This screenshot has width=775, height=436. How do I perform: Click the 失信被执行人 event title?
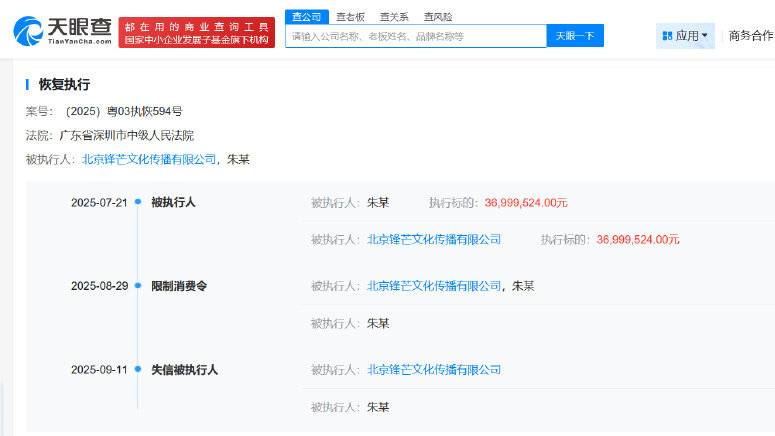point(184,370)
